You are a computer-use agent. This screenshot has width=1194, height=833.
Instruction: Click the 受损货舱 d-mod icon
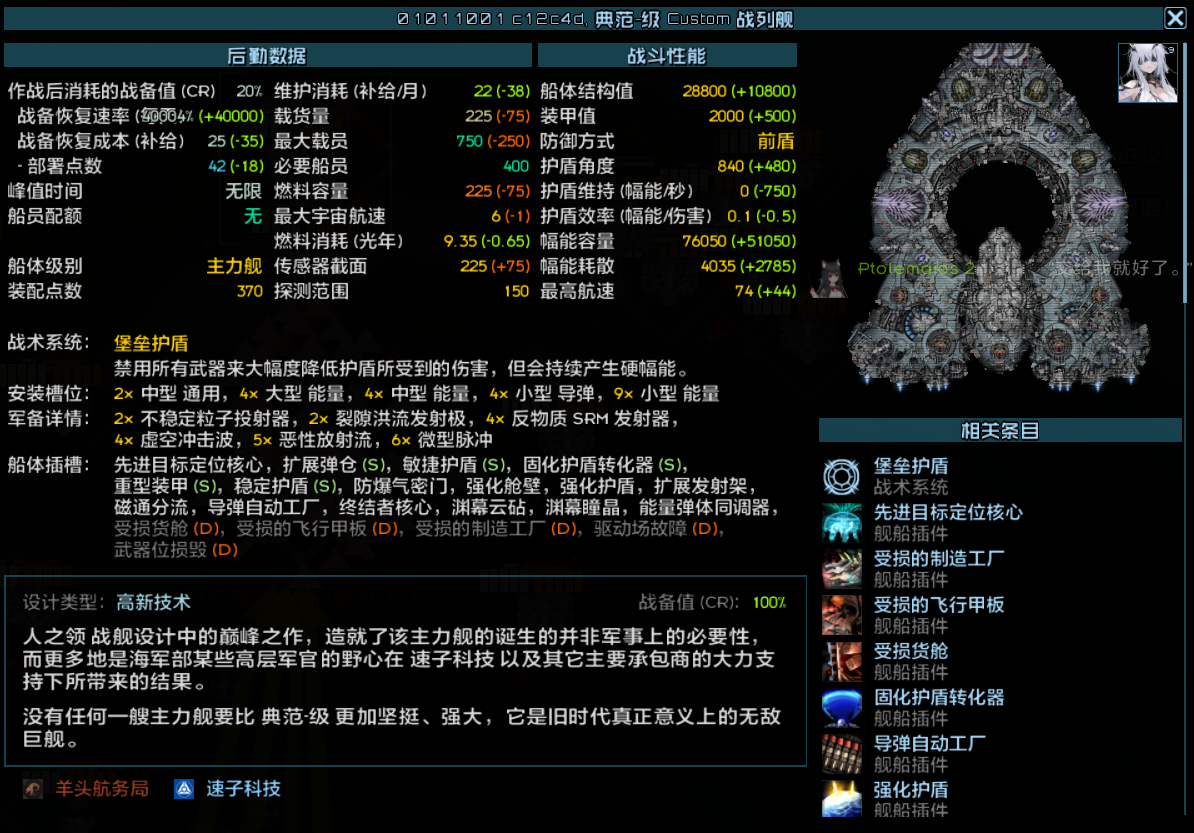coord(841,661)
